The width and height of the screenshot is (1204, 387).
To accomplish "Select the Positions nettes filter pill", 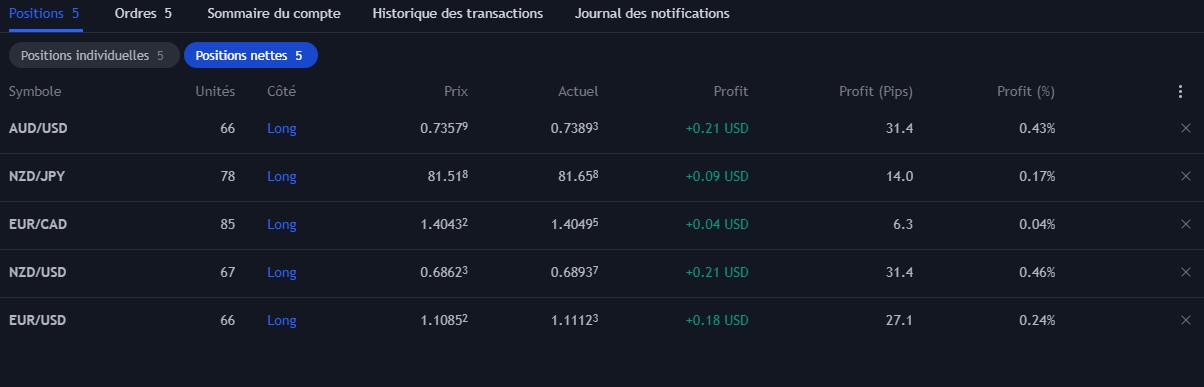I will [x=251, y=55].
